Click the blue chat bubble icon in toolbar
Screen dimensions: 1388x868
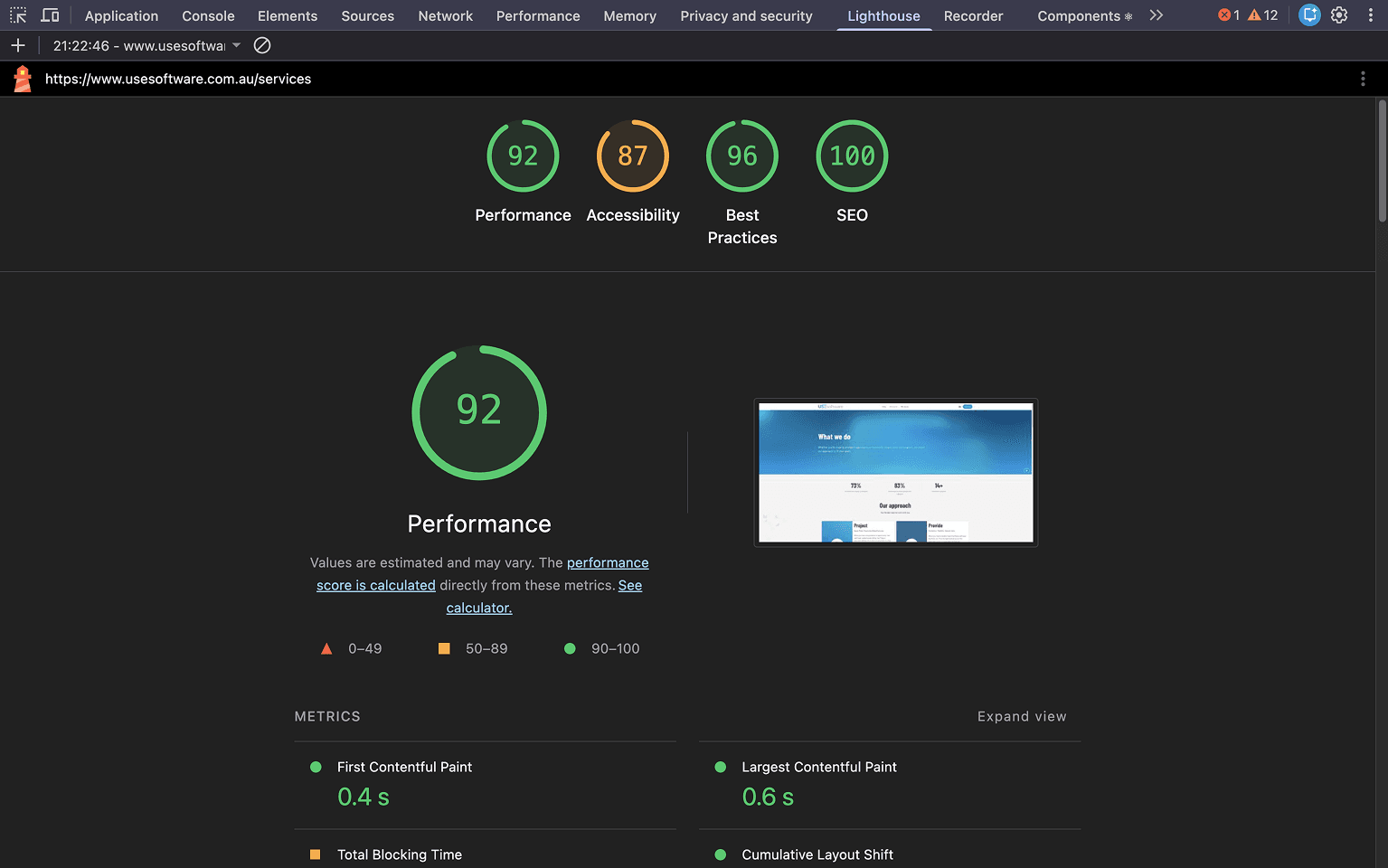click(x=1309, y=14)
